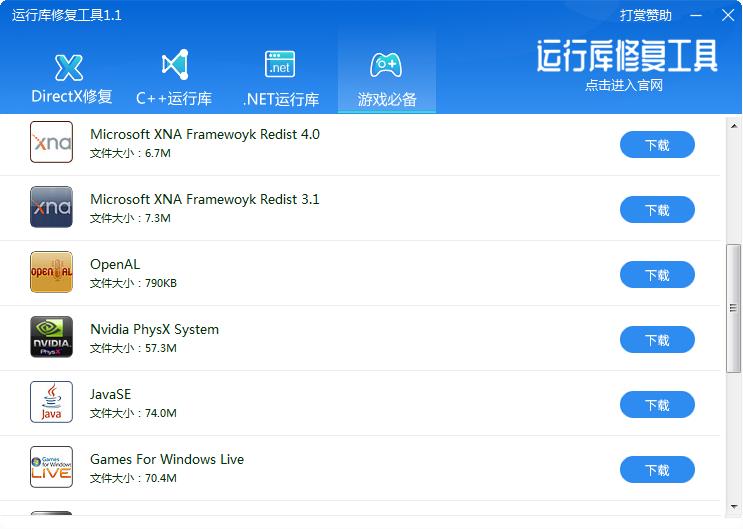Select the Nvidia PhysX System title
This screenshot has height=529, width=743.
tap(154, 329)
